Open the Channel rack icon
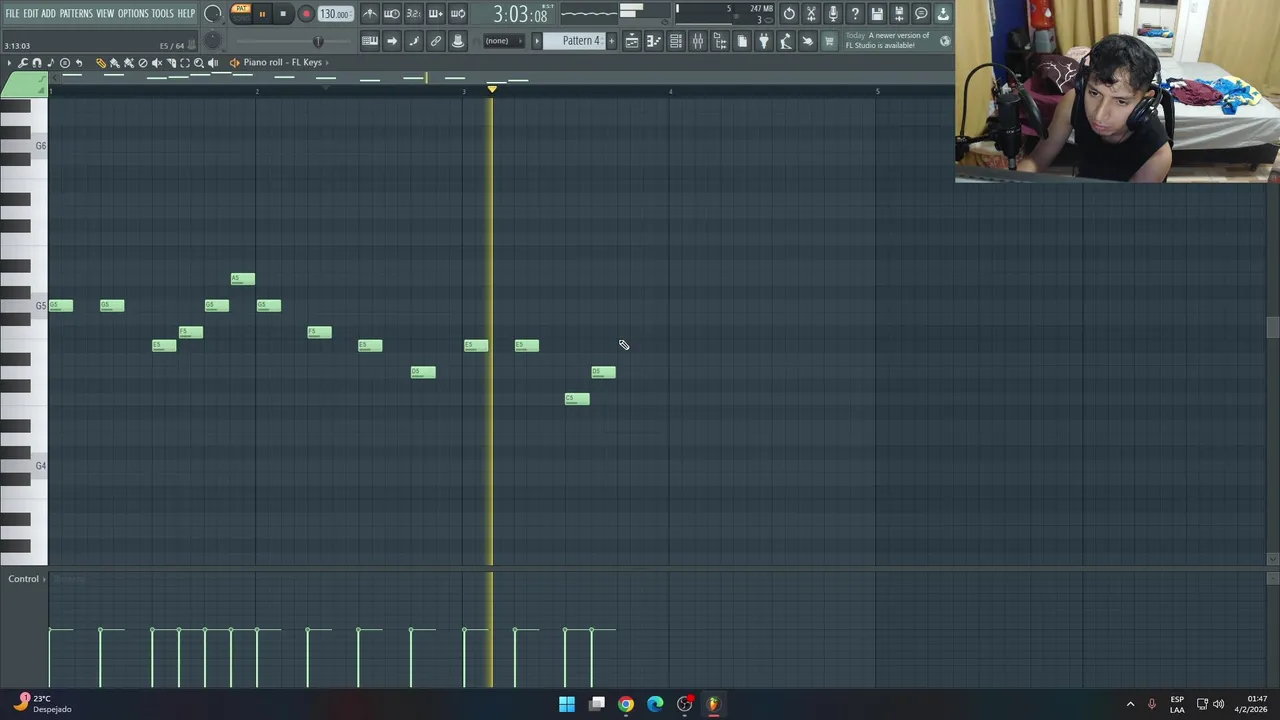 [x=676, y=41]
